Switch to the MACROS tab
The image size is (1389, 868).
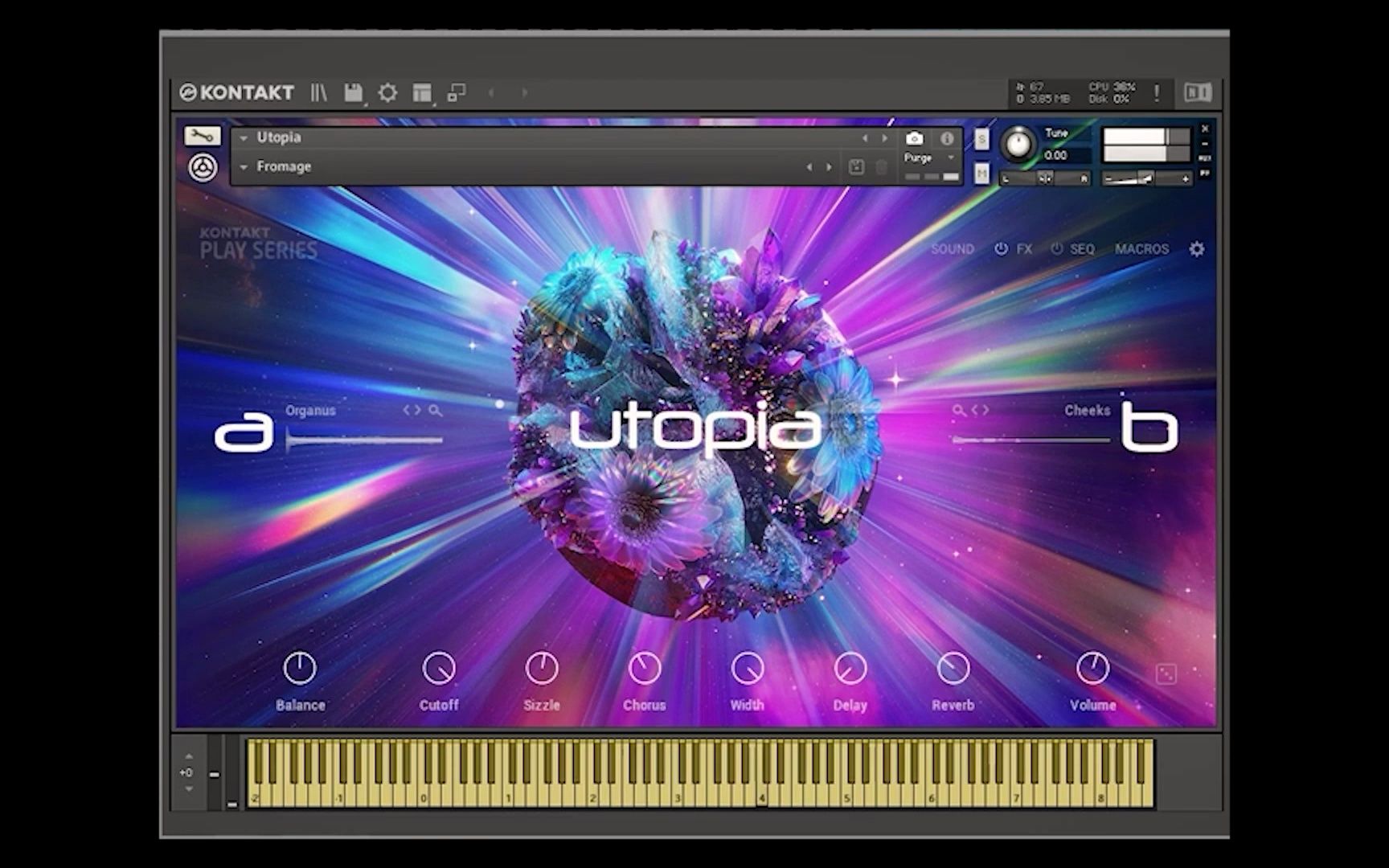tap(1141, 249)
